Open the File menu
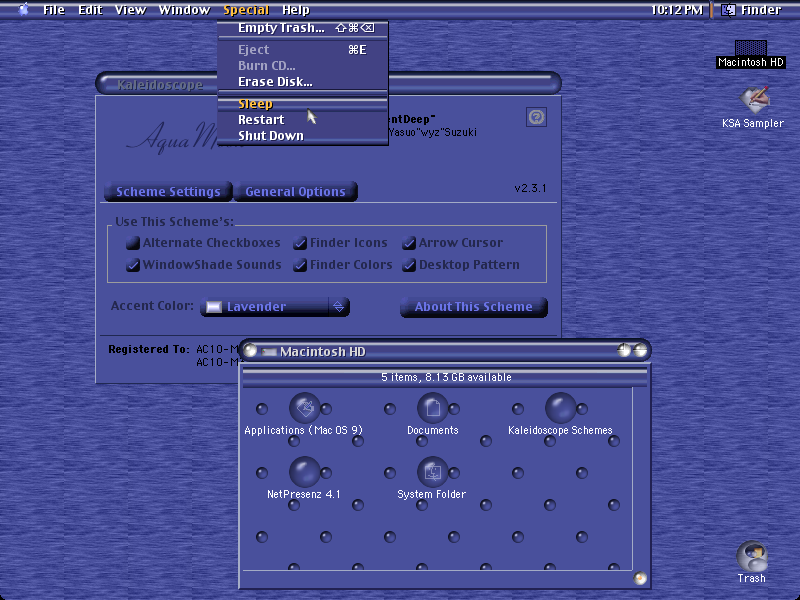The image size is (800, 600). [54, 10]
